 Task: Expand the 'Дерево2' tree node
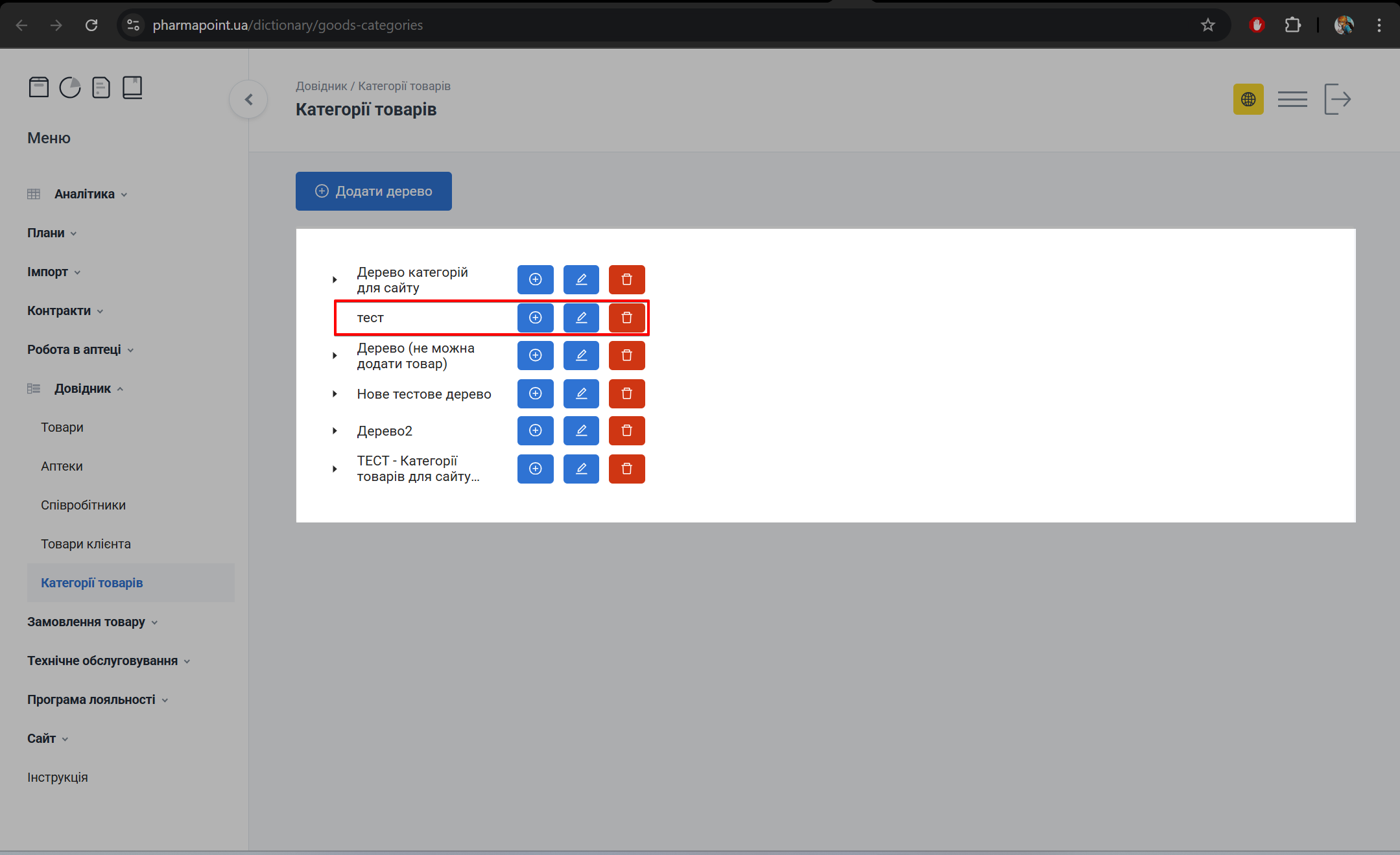pyautogui.click(x=335, y=431)
